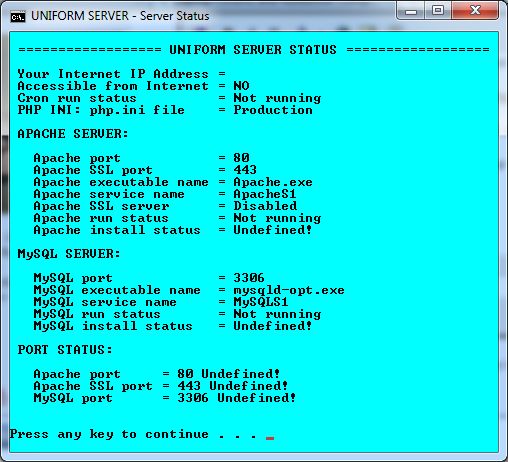The height and width of the screenshot is (462, 508).
Task: Maximize the Server Status window
Action: 438,11
